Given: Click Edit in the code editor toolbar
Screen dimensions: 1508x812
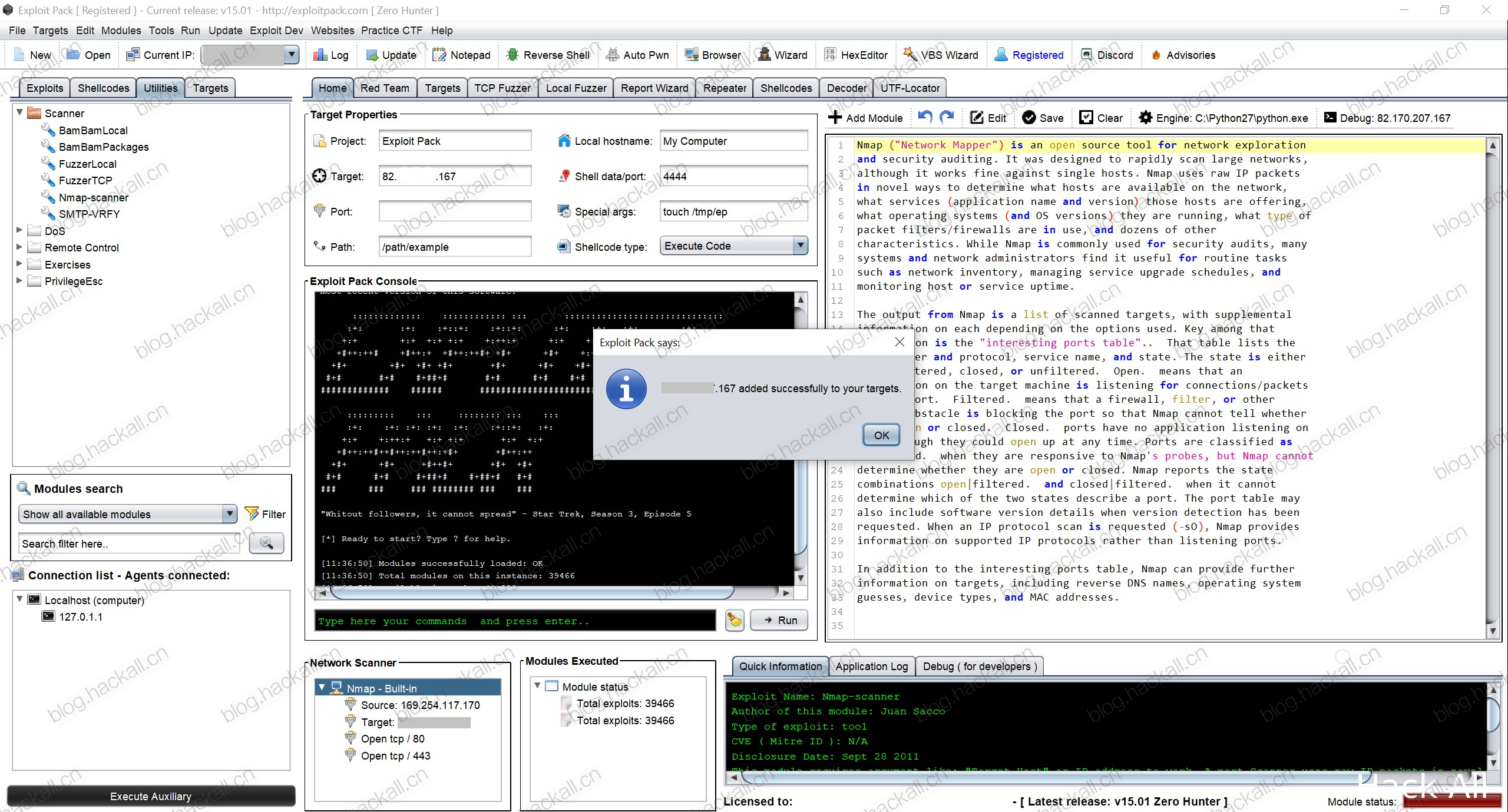Looking at the screenshot, I should coord(988,118).
